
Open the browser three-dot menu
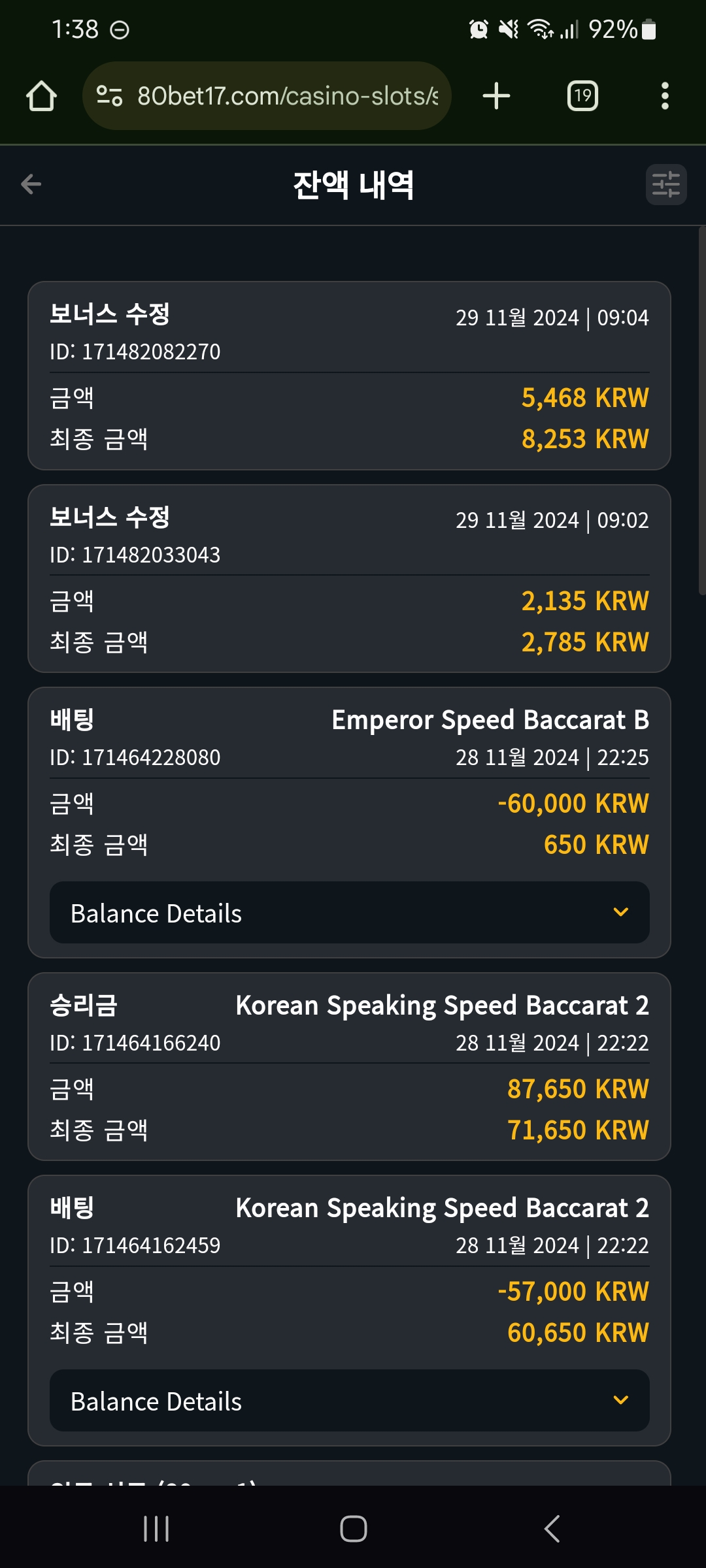coord(665,96)
